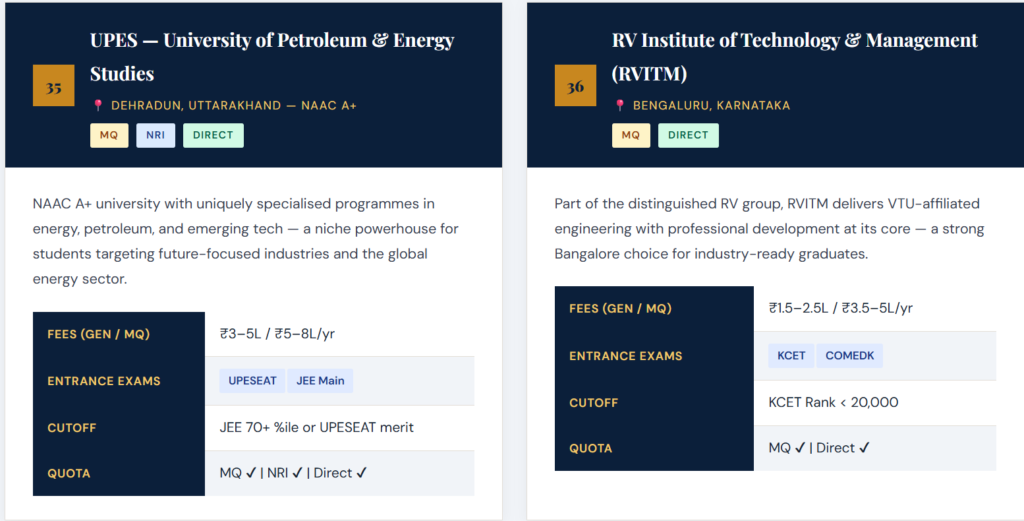Click the MQ tag on RVITM card

tap(630, 135)
